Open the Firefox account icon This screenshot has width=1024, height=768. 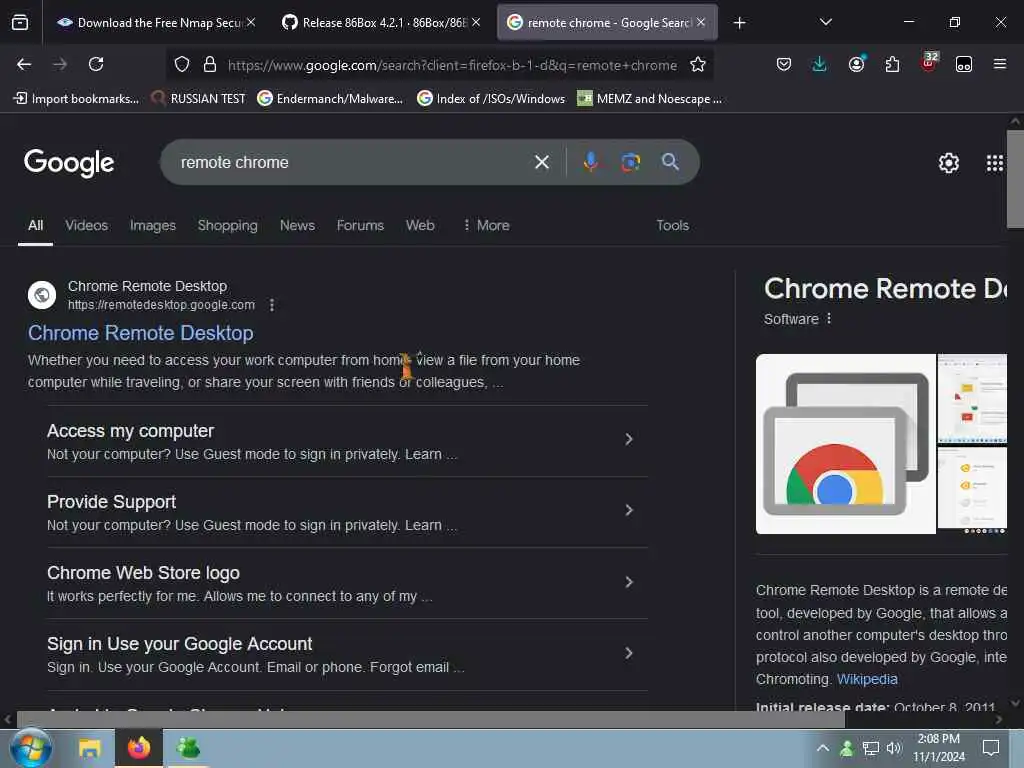click(x=856, y=63)
